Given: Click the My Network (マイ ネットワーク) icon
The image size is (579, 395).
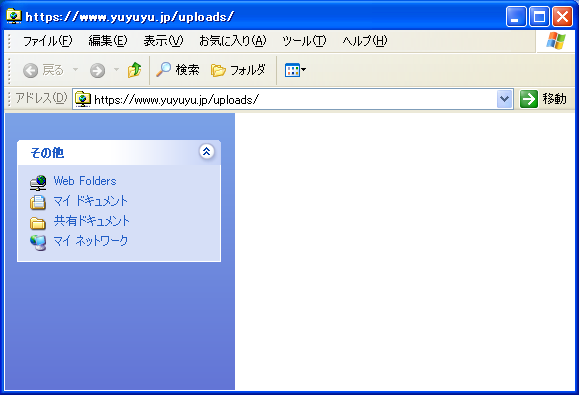Looking at the screenshot, I should pyautogui.click(x=38, y=243).
